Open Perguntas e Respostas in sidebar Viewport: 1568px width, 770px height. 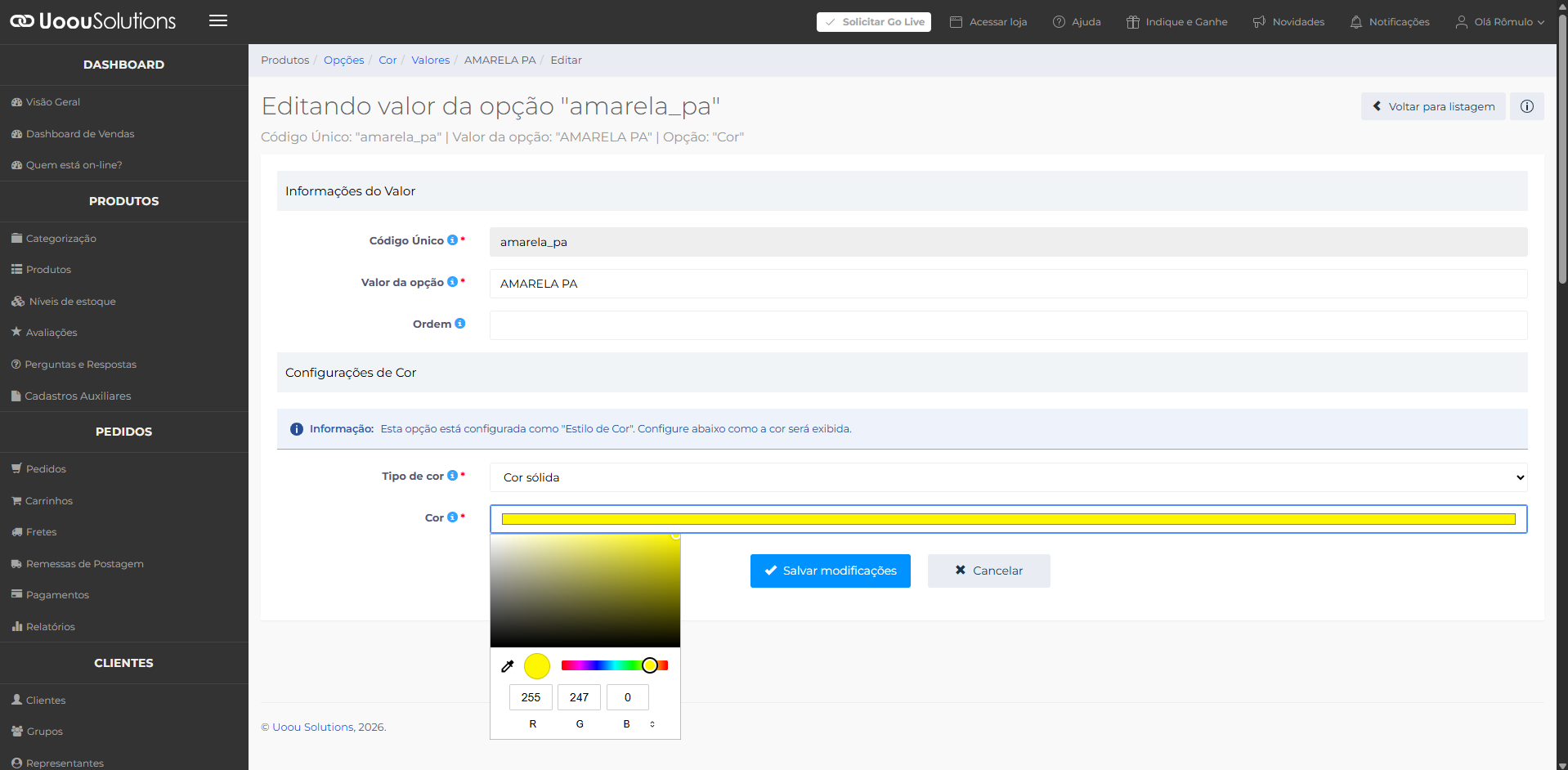point(80,365)
